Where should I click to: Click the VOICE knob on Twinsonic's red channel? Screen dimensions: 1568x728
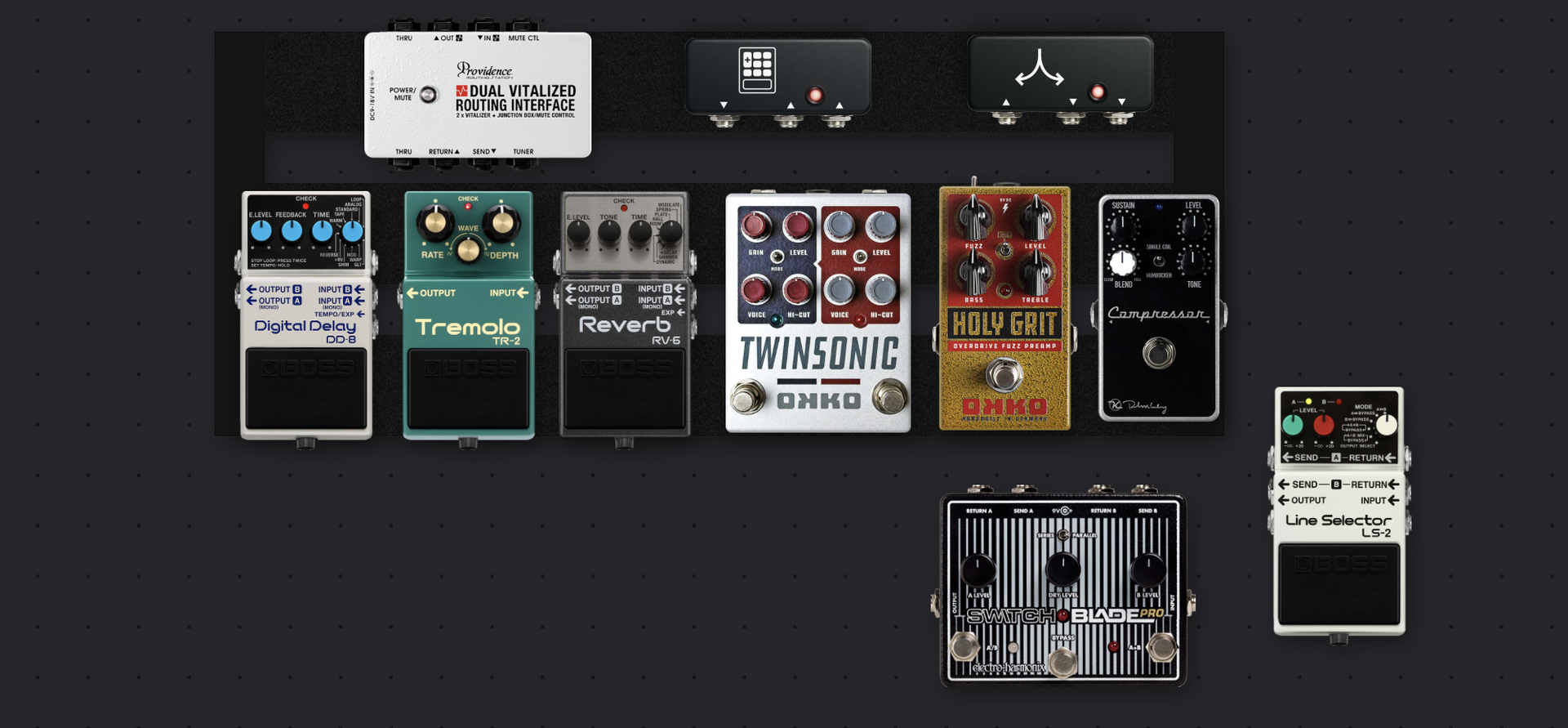[x=839, y=289]
